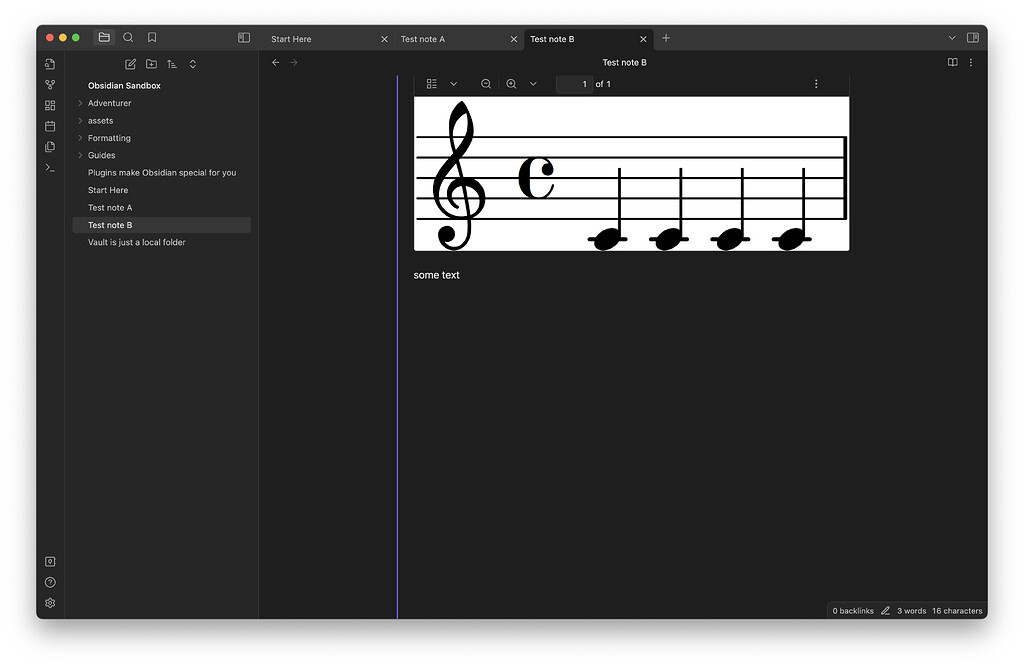Click the PDF page number input field
Viewport: 1024px width, 667px height.
click(x=573, y=84)
